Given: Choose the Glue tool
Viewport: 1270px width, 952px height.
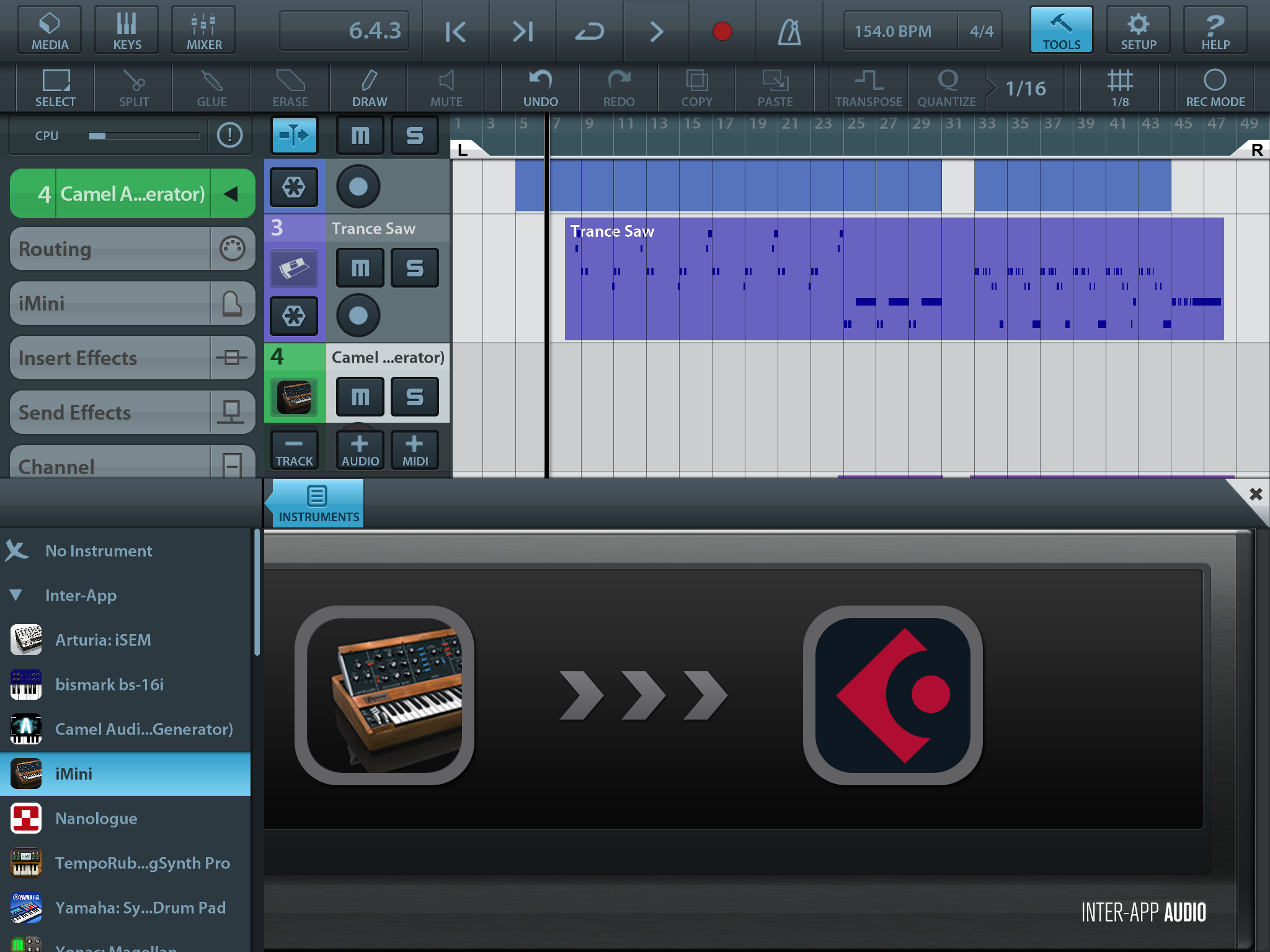Looking at the screenshot, I should 212,88.
